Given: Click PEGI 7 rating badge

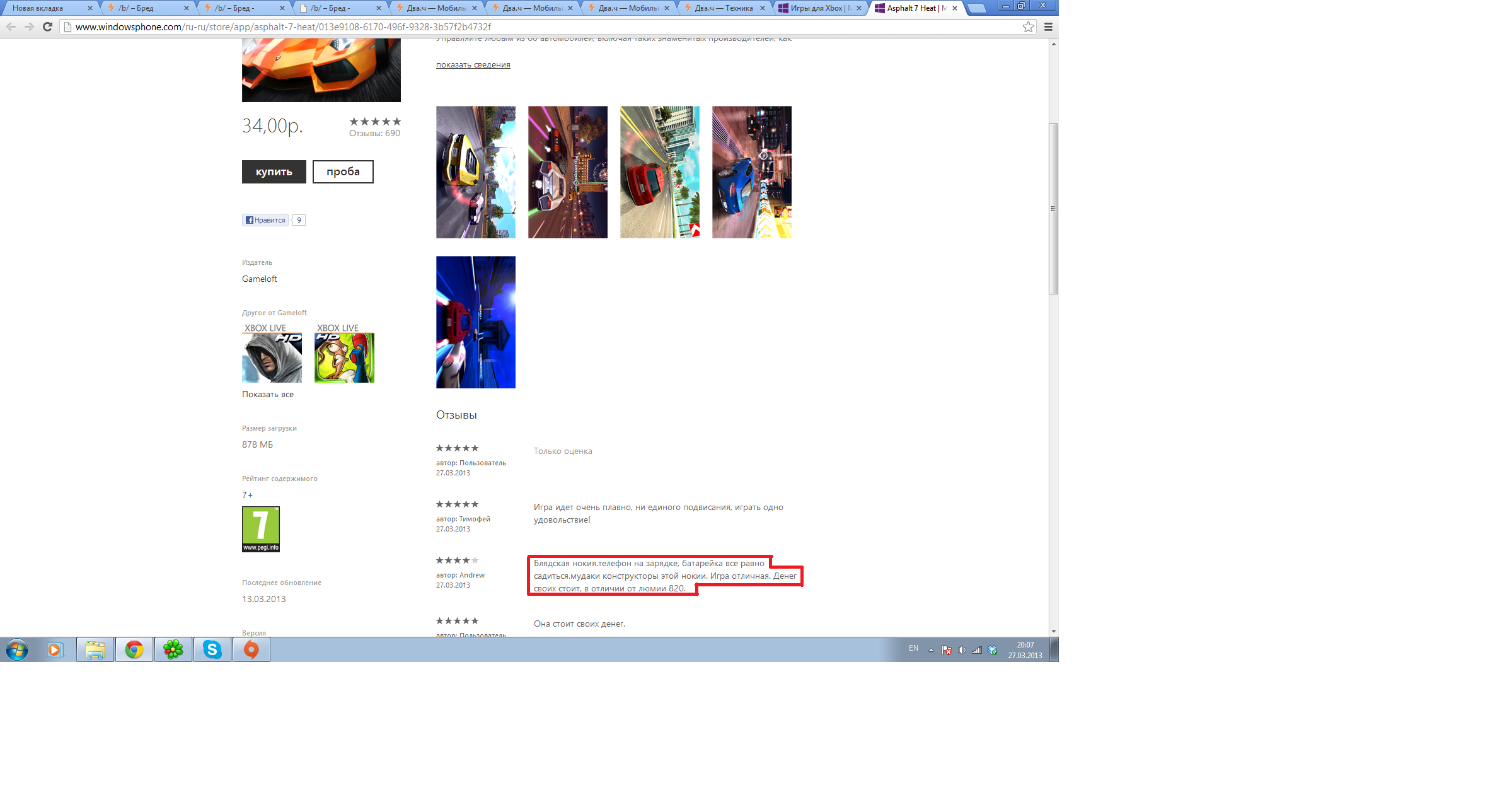Looking at the screenshot, I should point(261,529).
